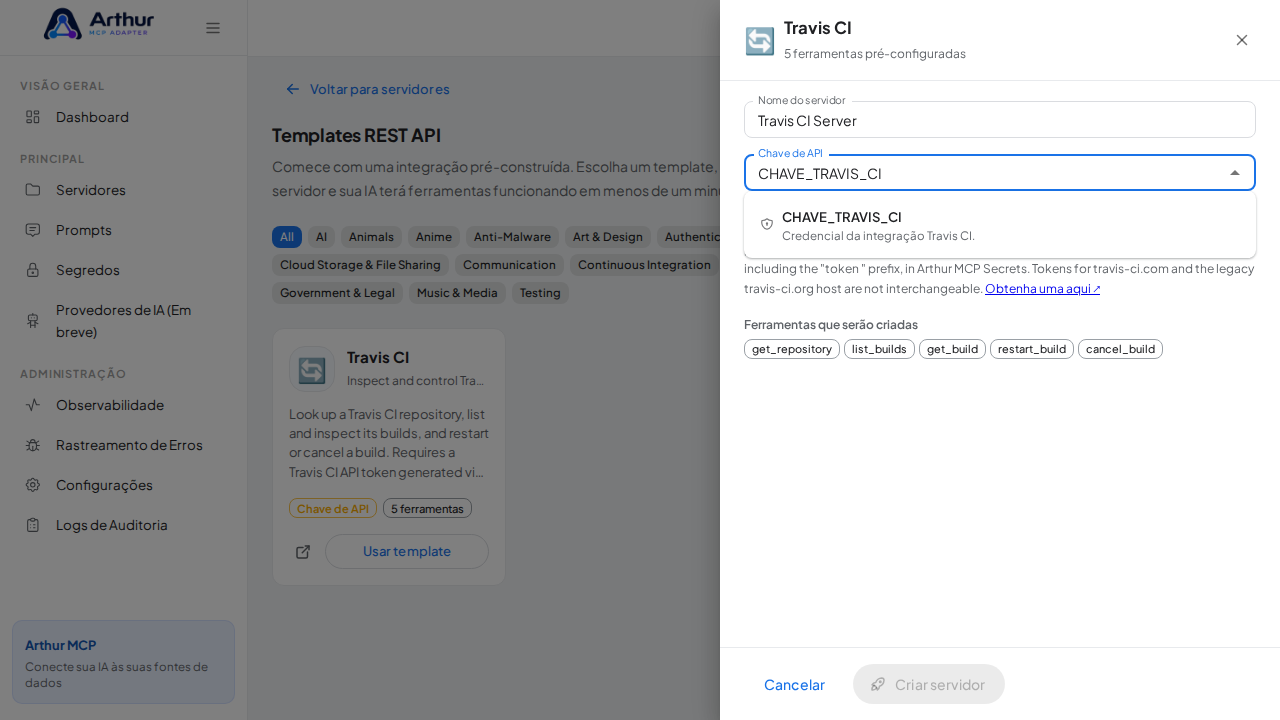Open Prompts in the sidebar

coord(124,230)
